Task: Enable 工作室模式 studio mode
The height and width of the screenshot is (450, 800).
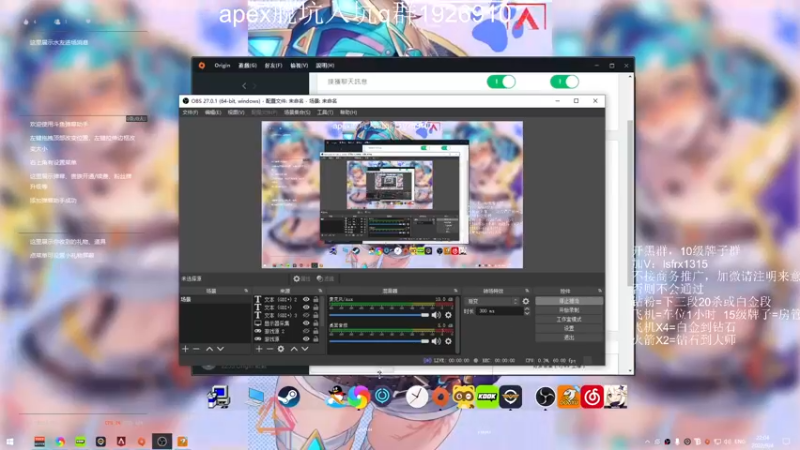Action: [569, 319]
